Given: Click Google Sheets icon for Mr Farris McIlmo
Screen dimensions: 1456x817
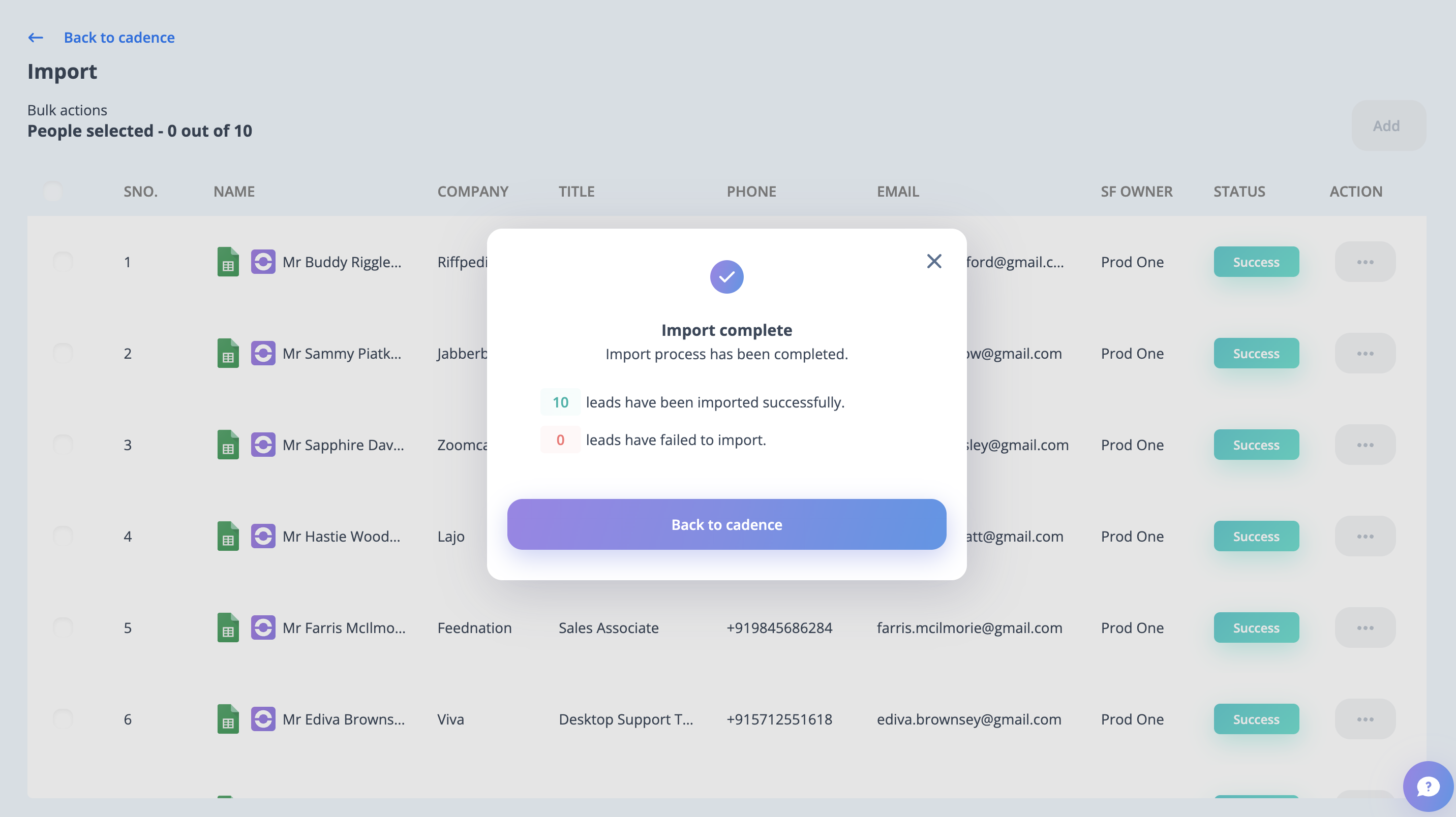Looking at the screenshot, I should click(x=228, y=627).
